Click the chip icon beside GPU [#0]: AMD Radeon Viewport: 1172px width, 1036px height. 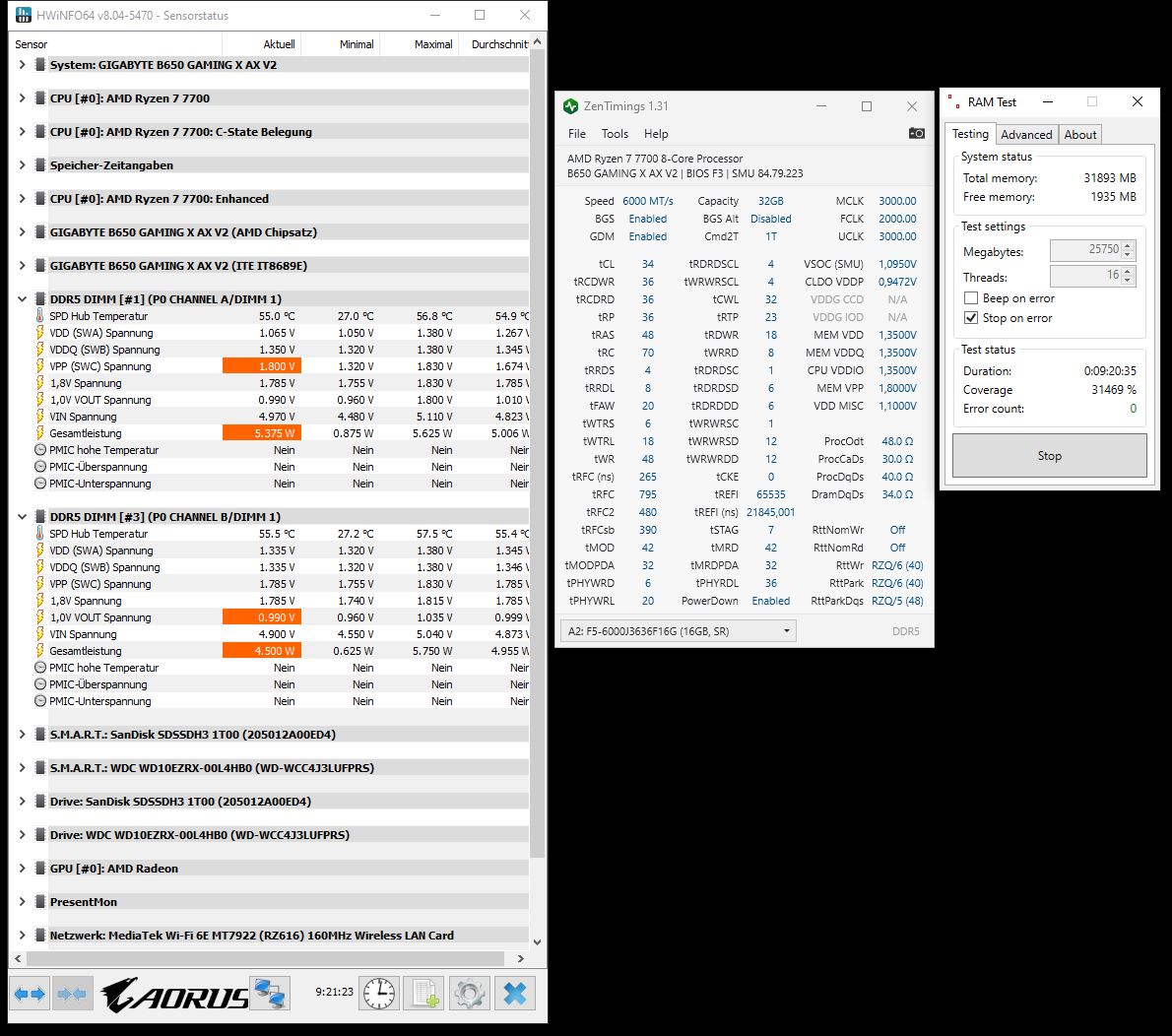coord(40,868)
